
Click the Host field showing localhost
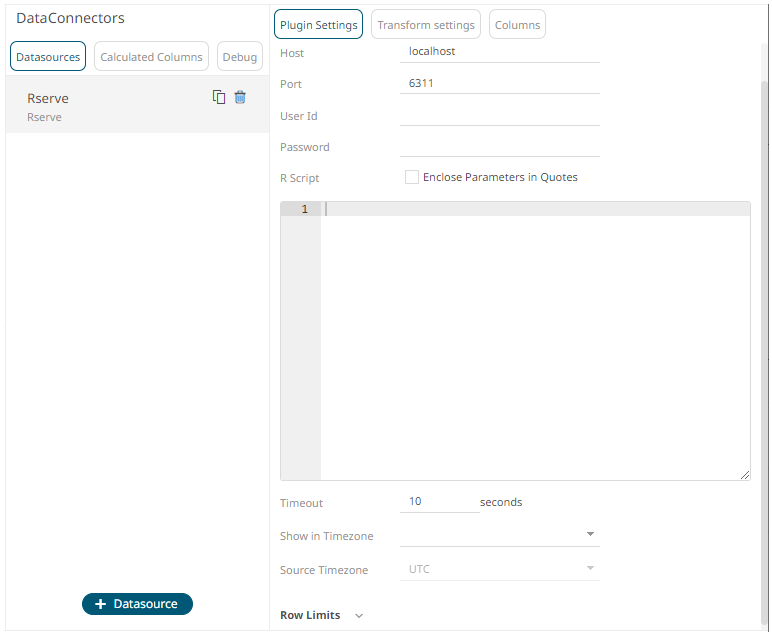pos(500,52)
